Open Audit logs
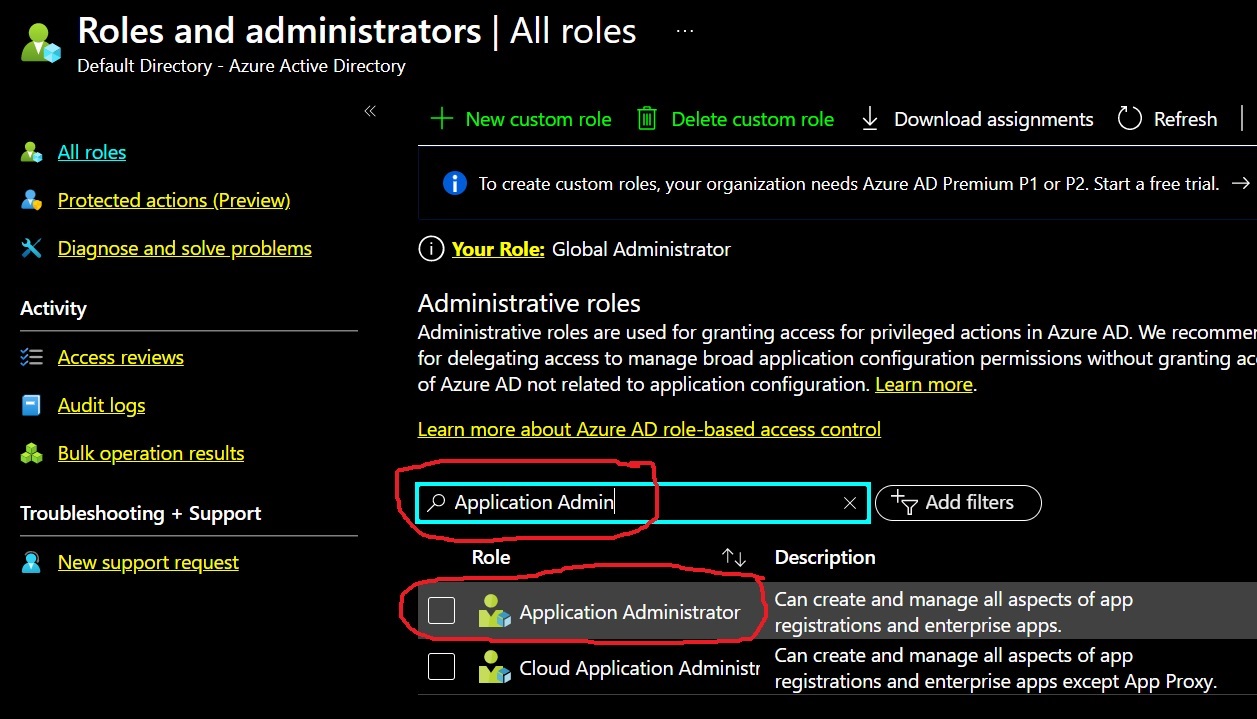The height and width of the screenshot is (719, 1257). (x=101, y=405)
